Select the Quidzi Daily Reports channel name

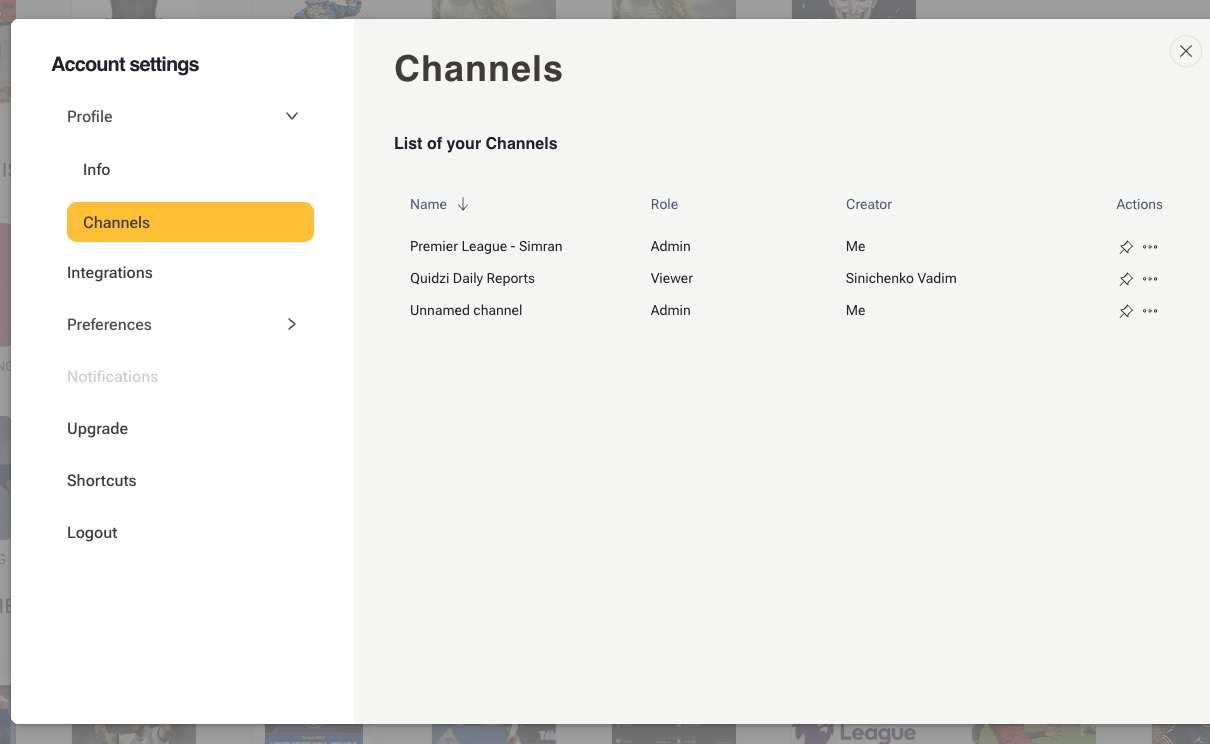[472, 279]
